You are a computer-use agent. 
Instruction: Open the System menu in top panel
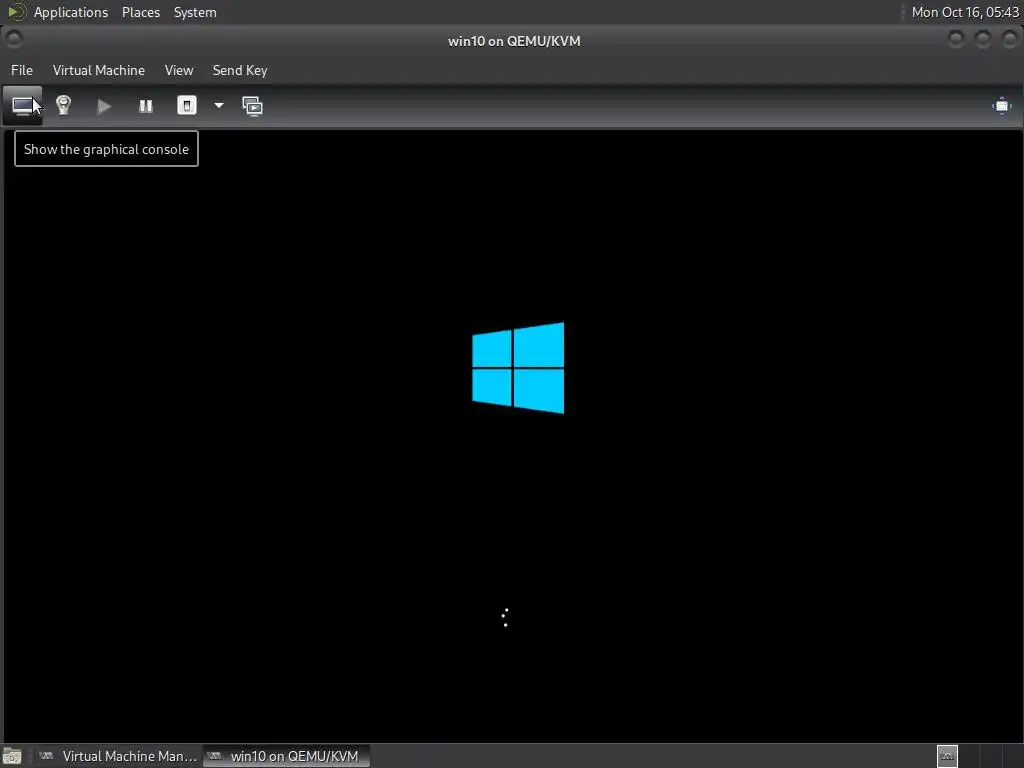(x=195, y=12)
